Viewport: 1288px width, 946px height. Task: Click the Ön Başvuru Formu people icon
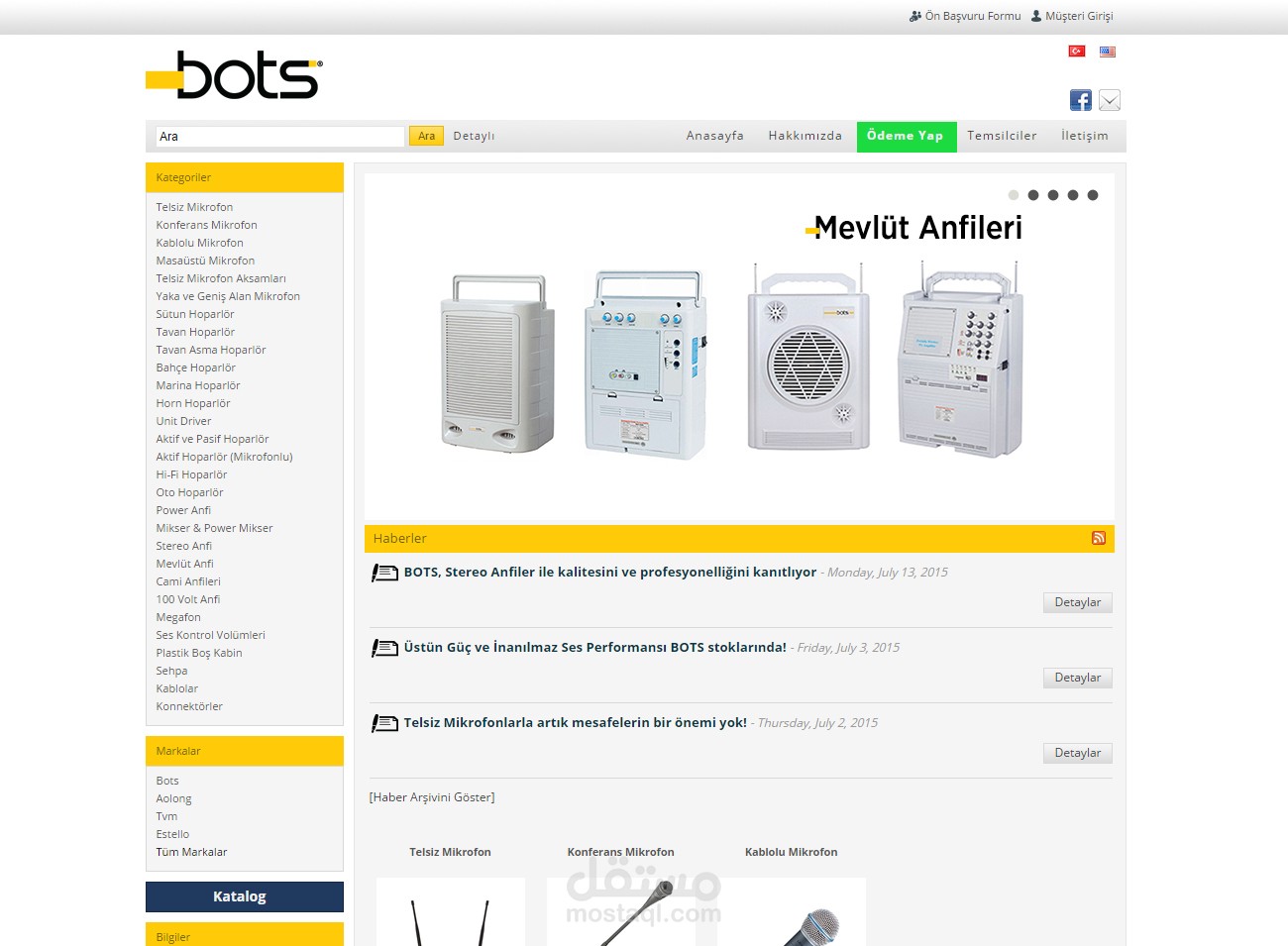(x=913, y=15)
